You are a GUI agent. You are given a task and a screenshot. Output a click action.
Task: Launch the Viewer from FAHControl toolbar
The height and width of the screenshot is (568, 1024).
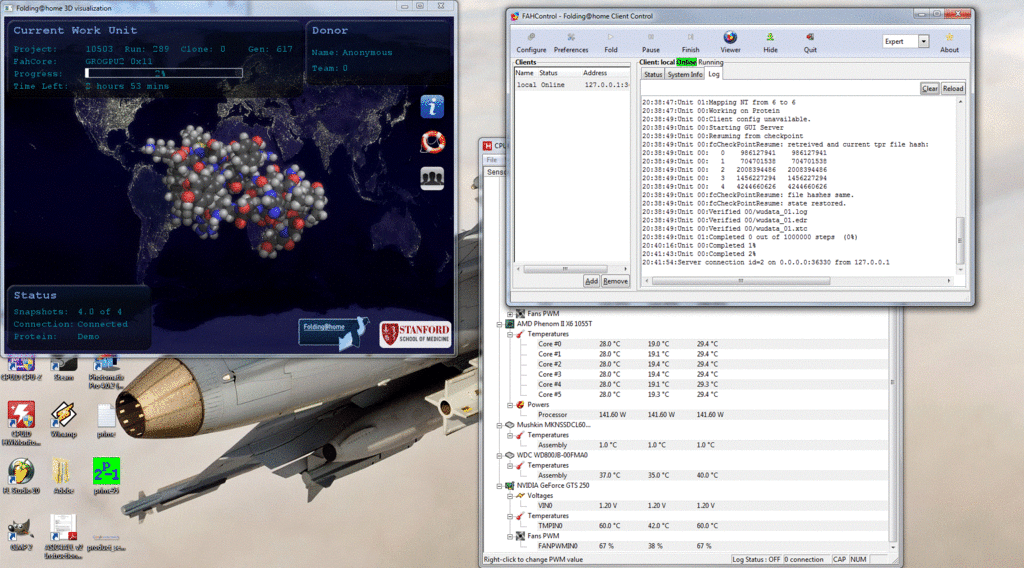[x=730, y=43]
